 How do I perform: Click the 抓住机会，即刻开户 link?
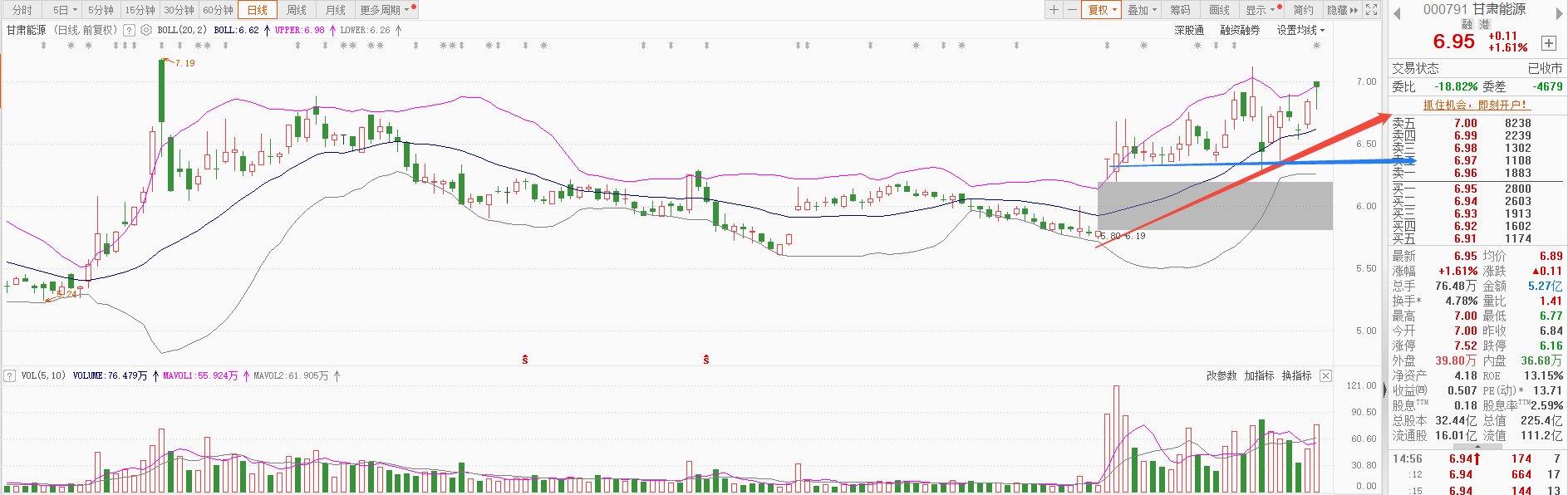pyautogui.click(x=1475, y=105)
